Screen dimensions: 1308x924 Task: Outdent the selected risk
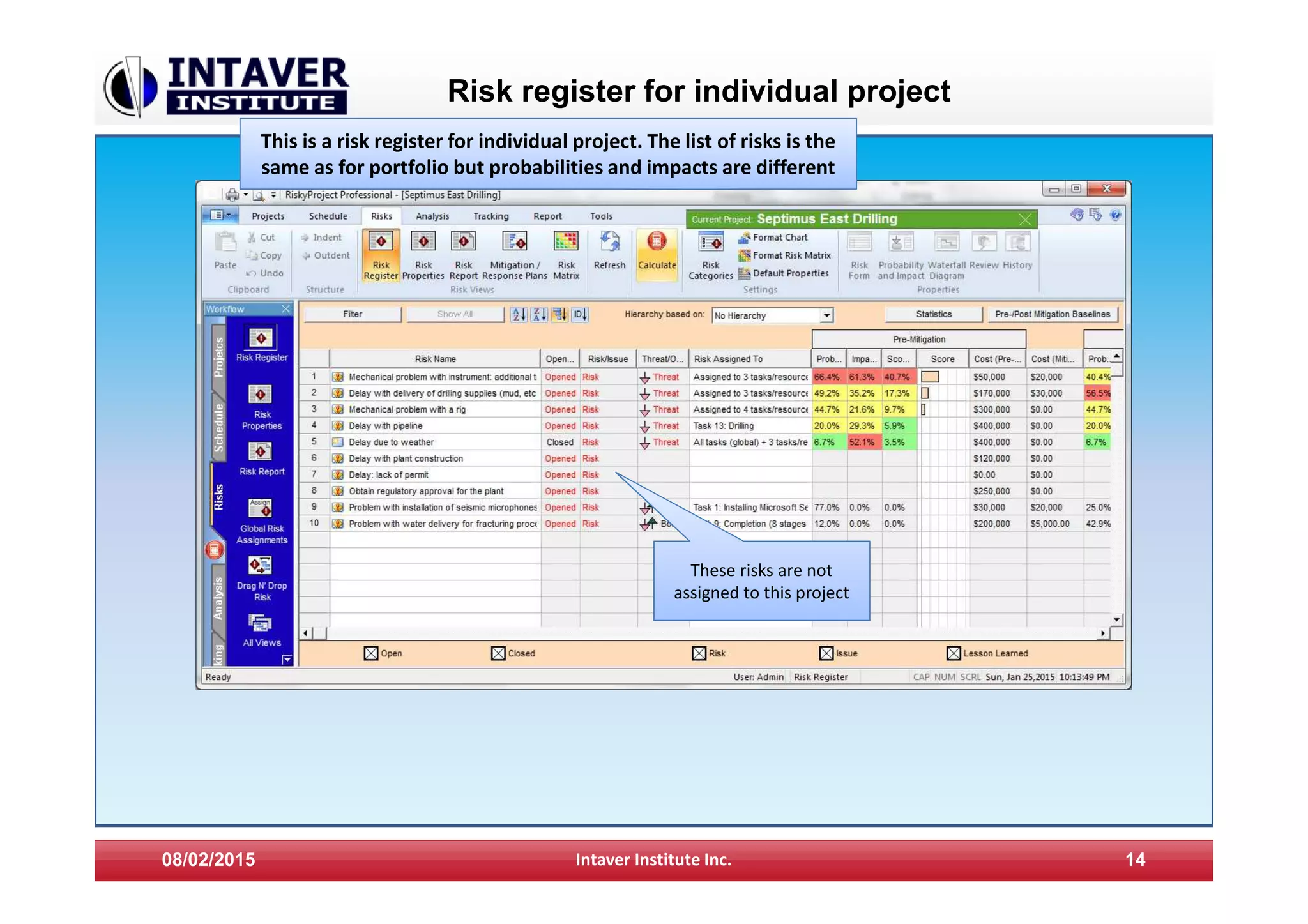pyautogui.click(x=325, y=255)
